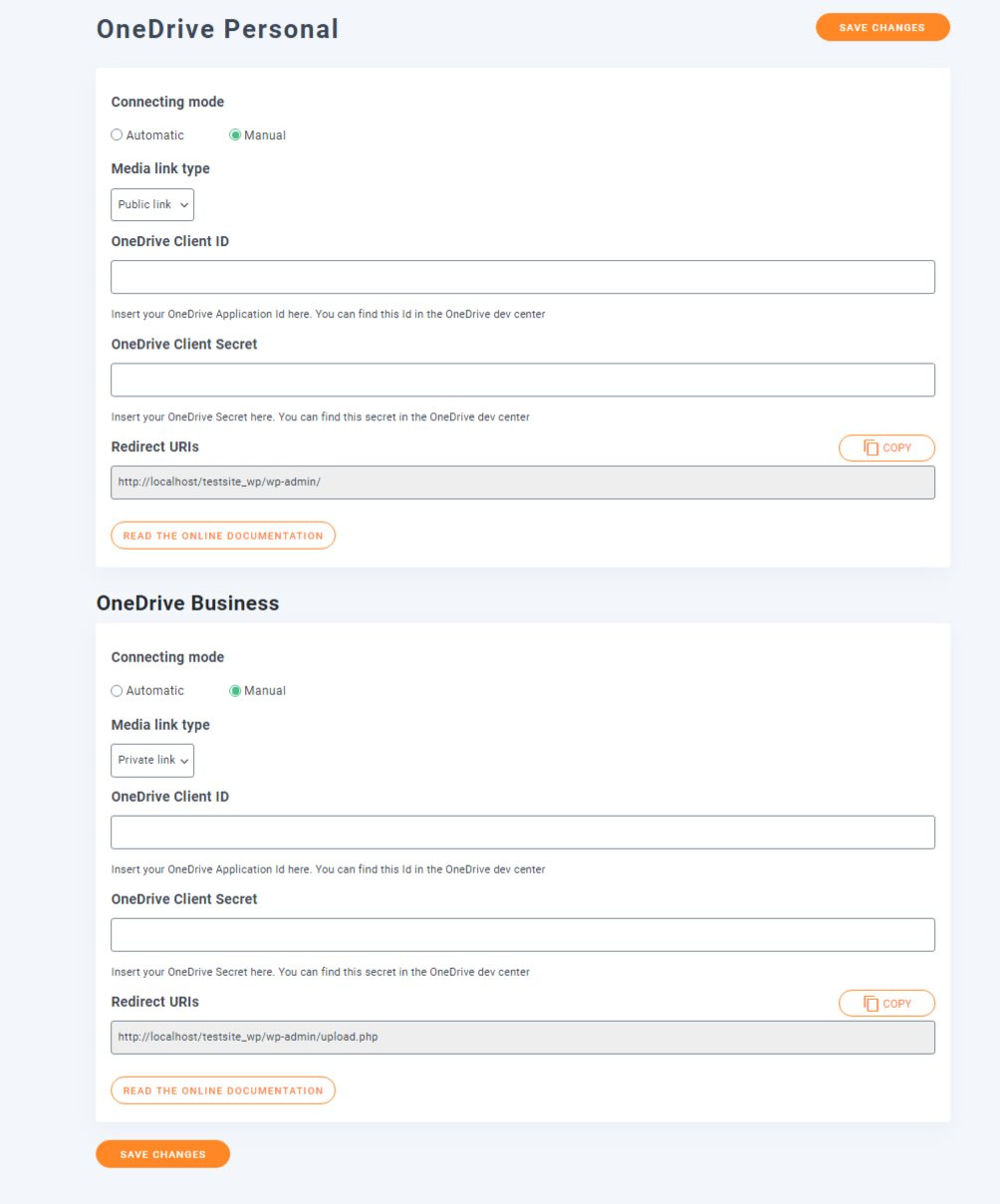The image size is (1000, 1204).
Task: Focus the OneDrive Business Client Secret field
Action: tap(523, 935)
